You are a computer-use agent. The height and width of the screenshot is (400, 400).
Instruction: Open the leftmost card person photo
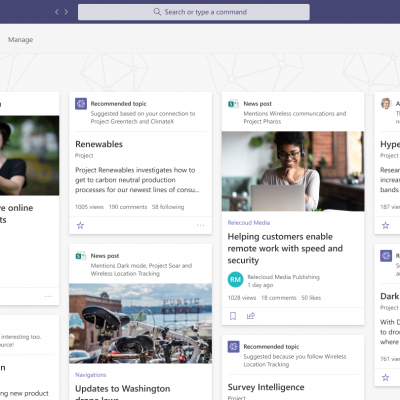29,156
